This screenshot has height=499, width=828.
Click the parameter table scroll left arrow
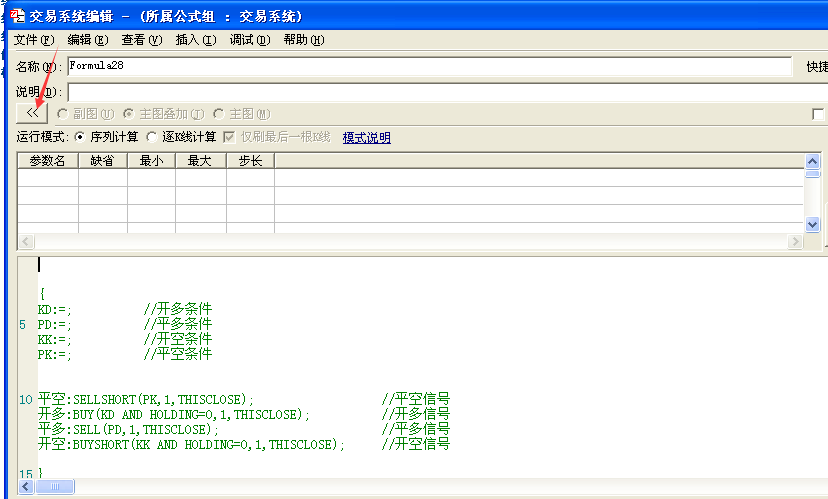tap(26, 242)
